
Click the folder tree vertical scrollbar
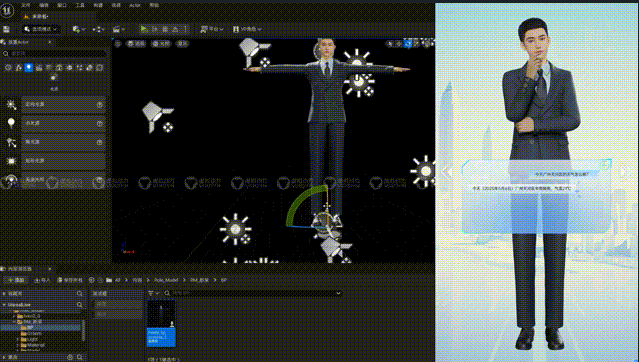pyautogui.click(x=84, y=330)
